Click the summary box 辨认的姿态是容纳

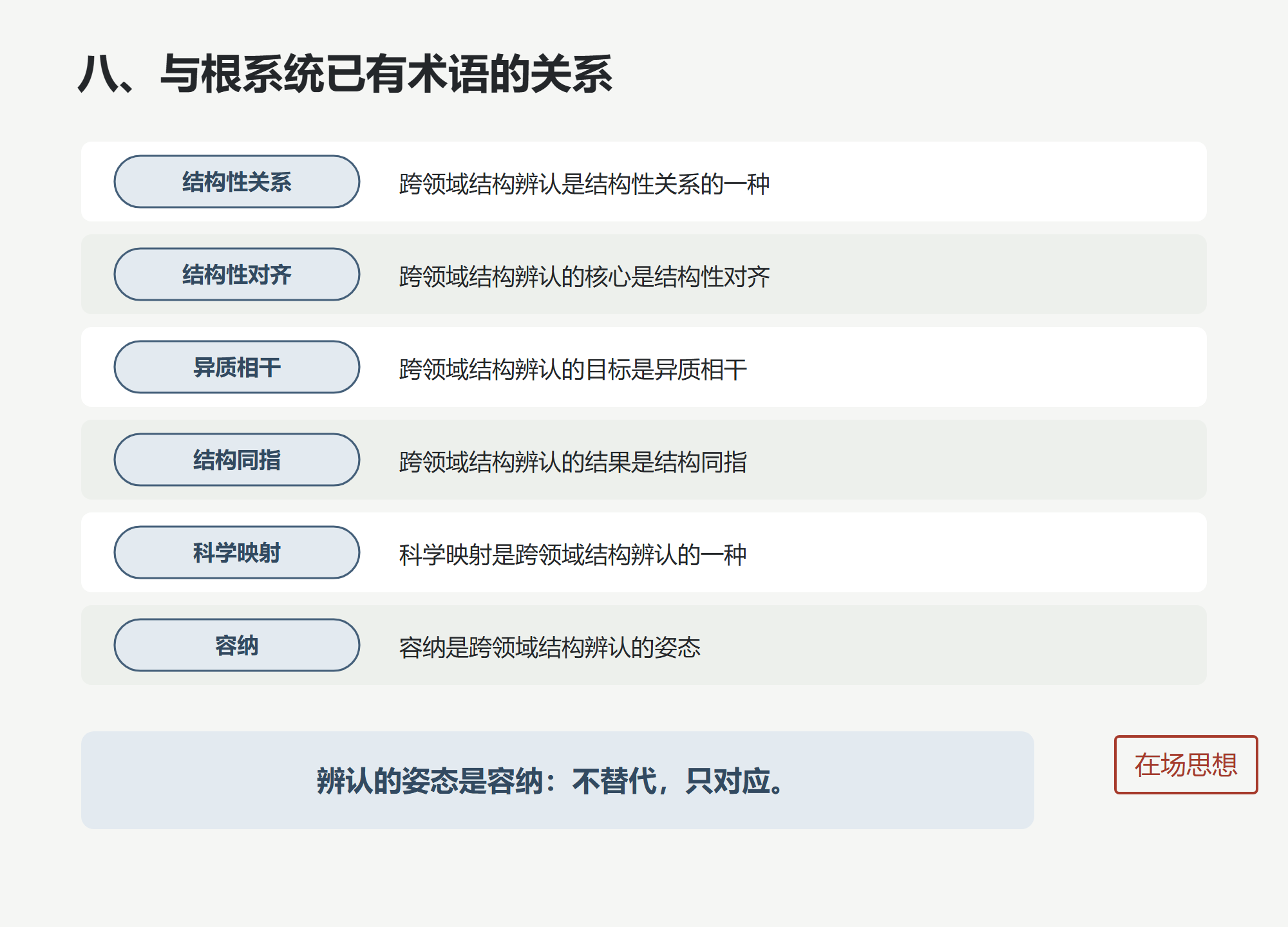(558, 780)
